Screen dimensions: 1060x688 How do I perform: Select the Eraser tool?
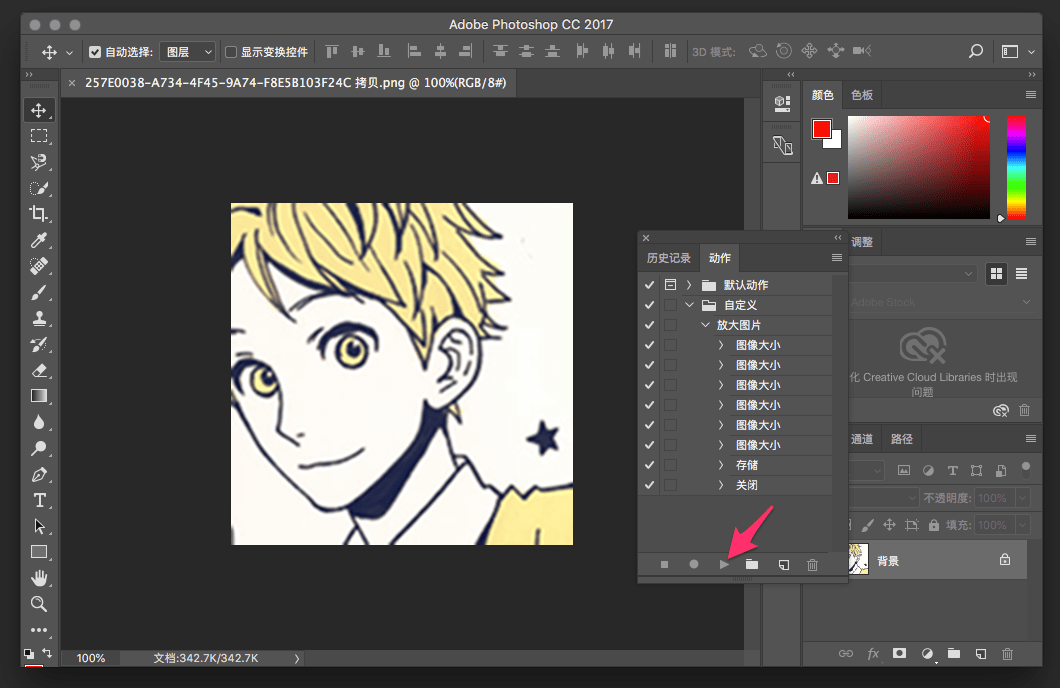tap(39, 370)
